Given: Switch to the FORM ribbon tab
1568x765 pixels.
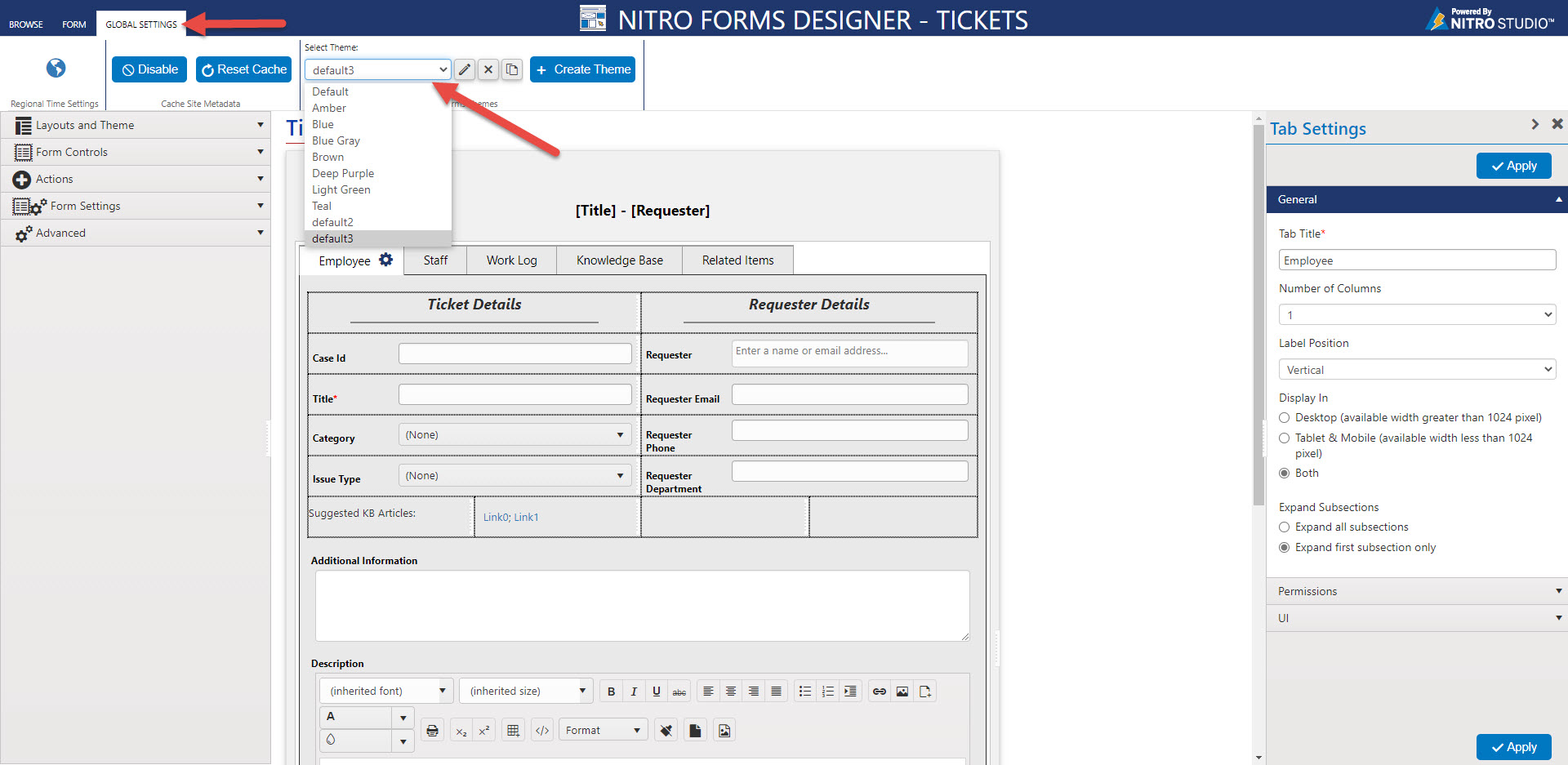Looking at the screenshot, I should pos(74,24).
